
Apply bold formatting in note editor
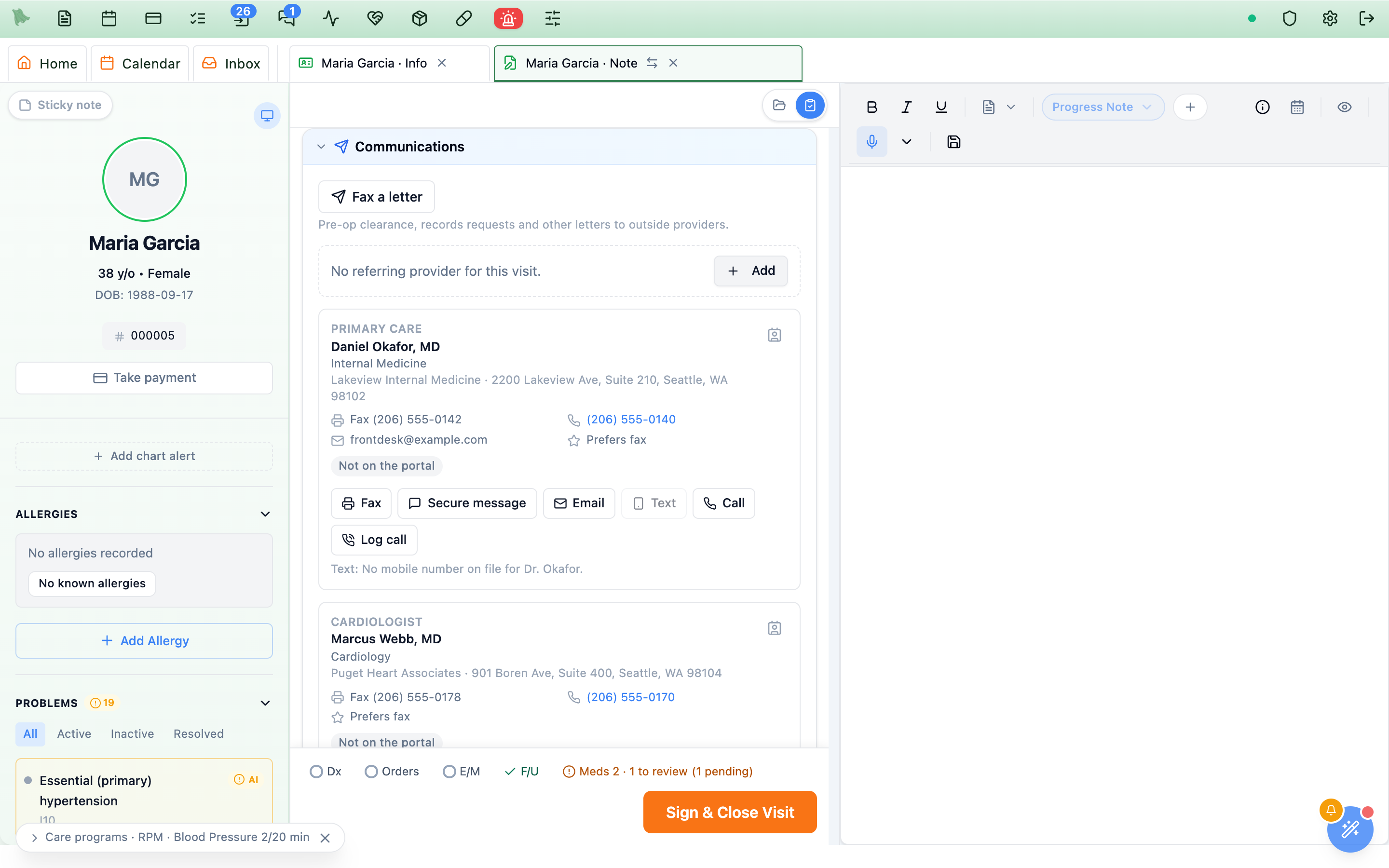(872, 107)
